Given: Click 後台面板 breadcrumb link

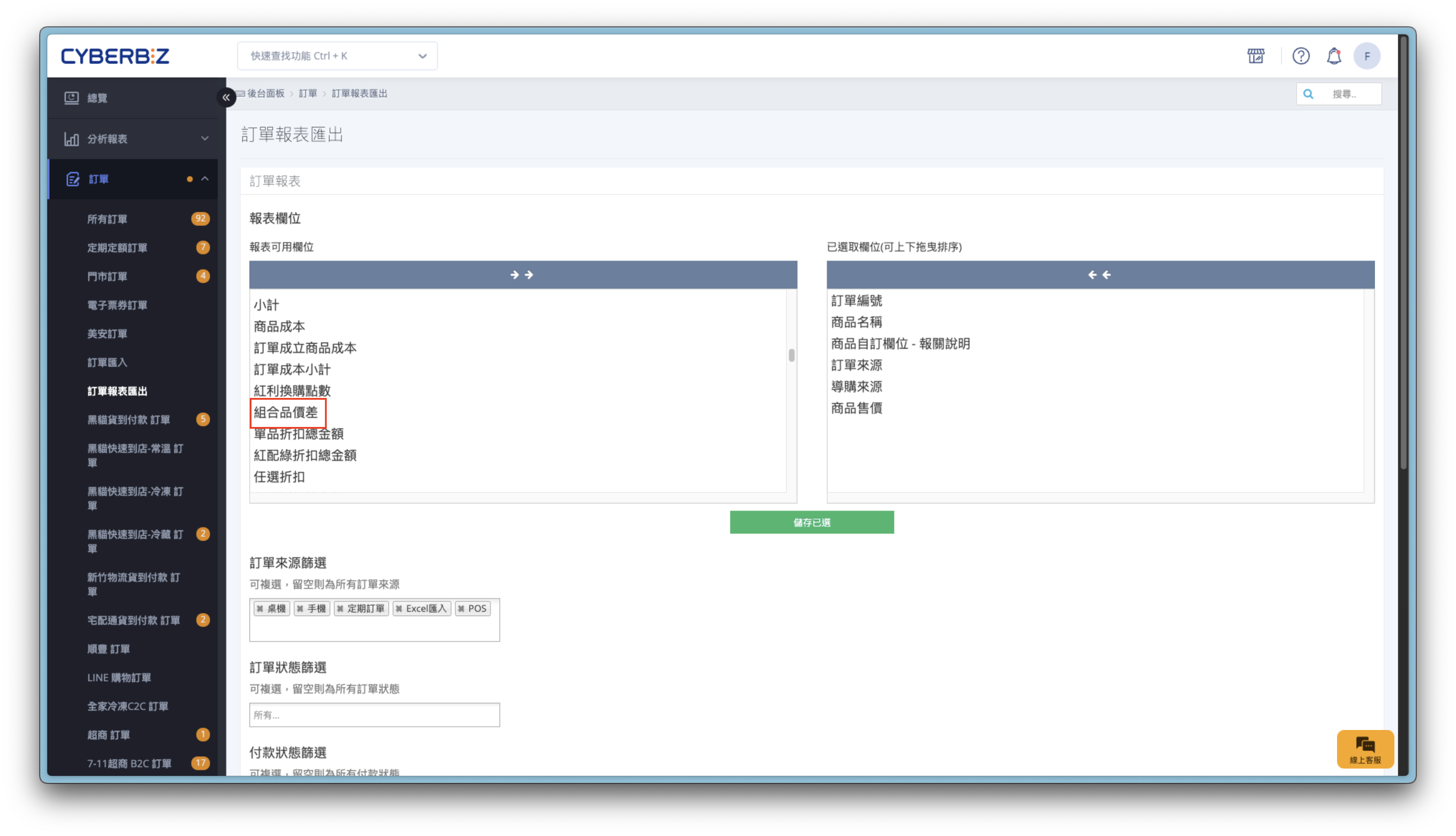Looking at the screenshot, I should [266, 93].
